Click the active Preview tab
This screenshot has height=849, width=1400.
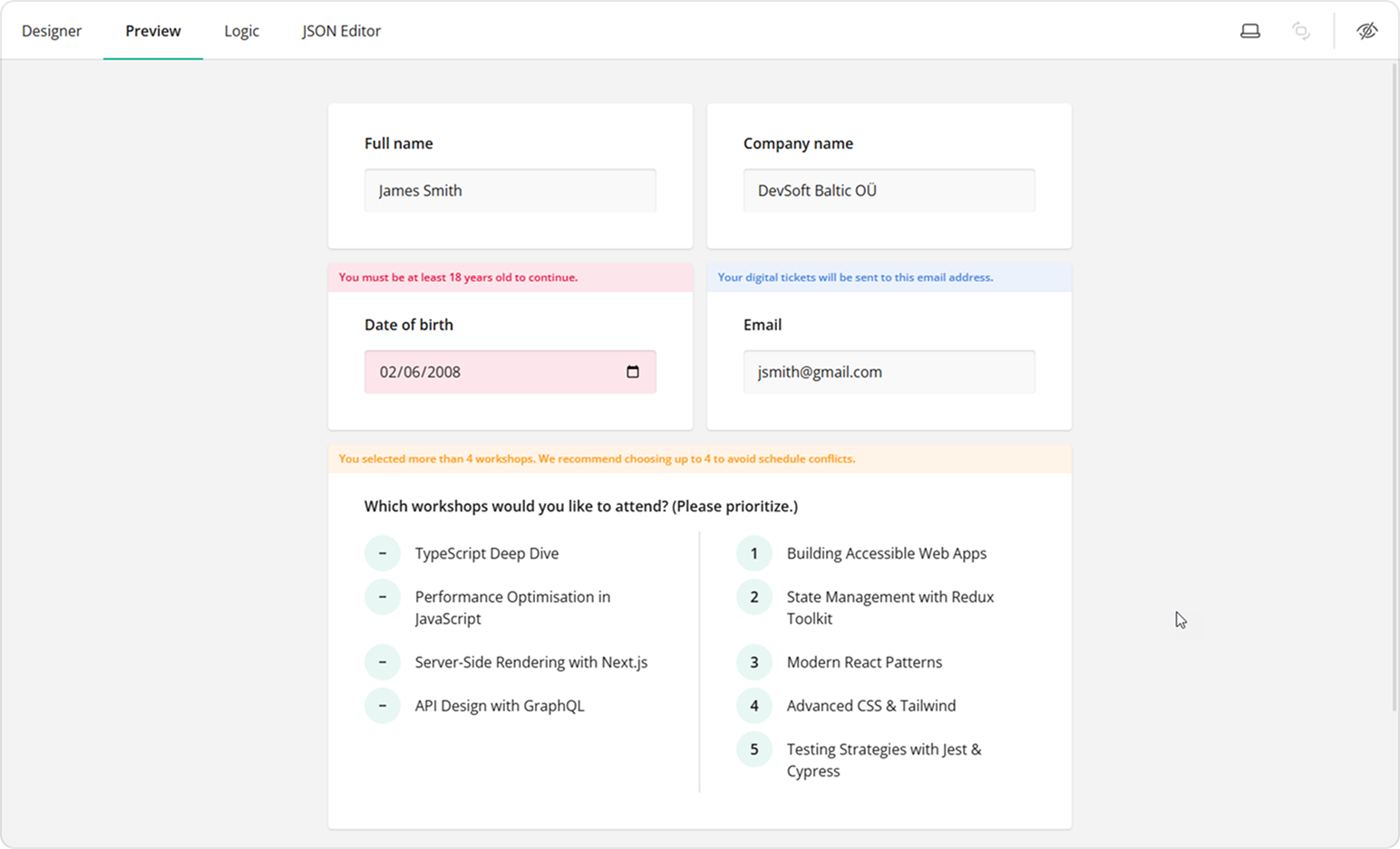point(152,30)
